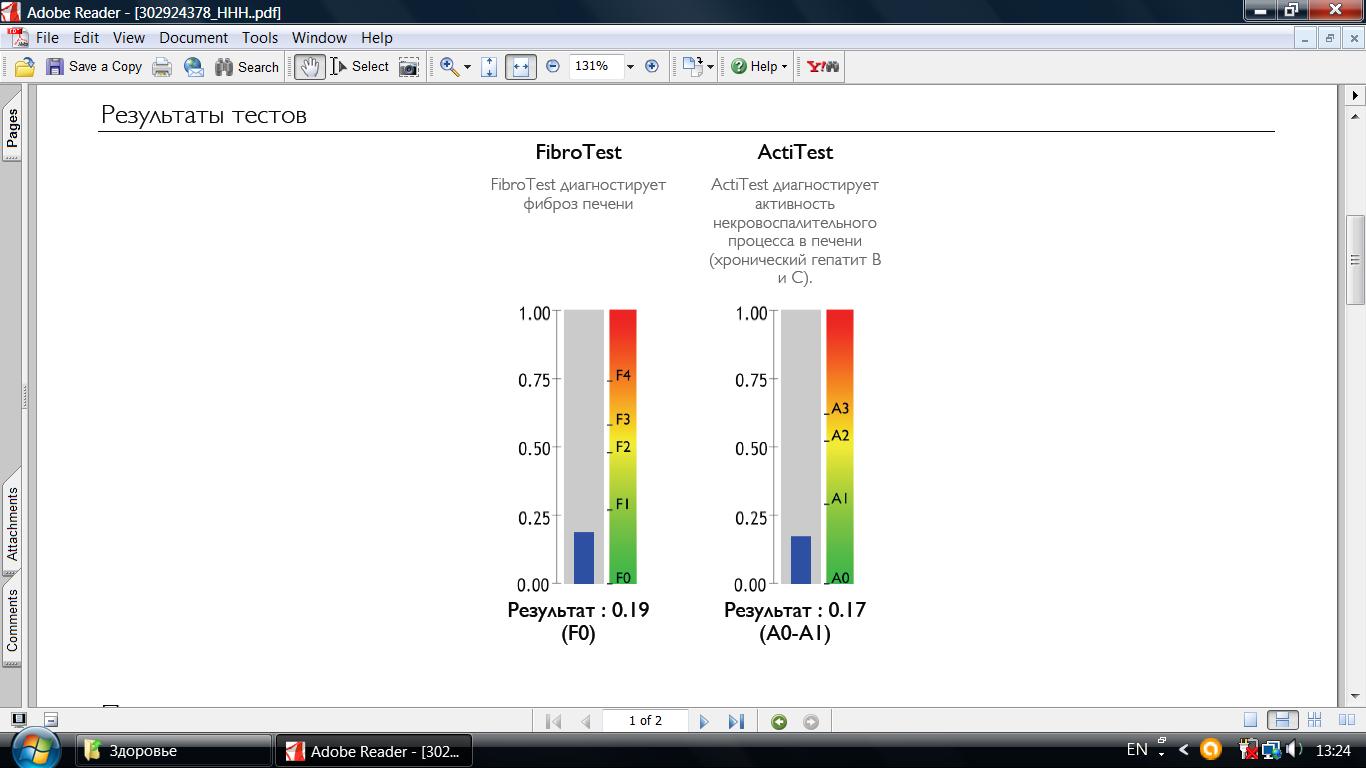Image resolution: width=1366 pixels, height=768 pixels.
Task: Click the Rotate view page icon
Action: coord(693,67)
